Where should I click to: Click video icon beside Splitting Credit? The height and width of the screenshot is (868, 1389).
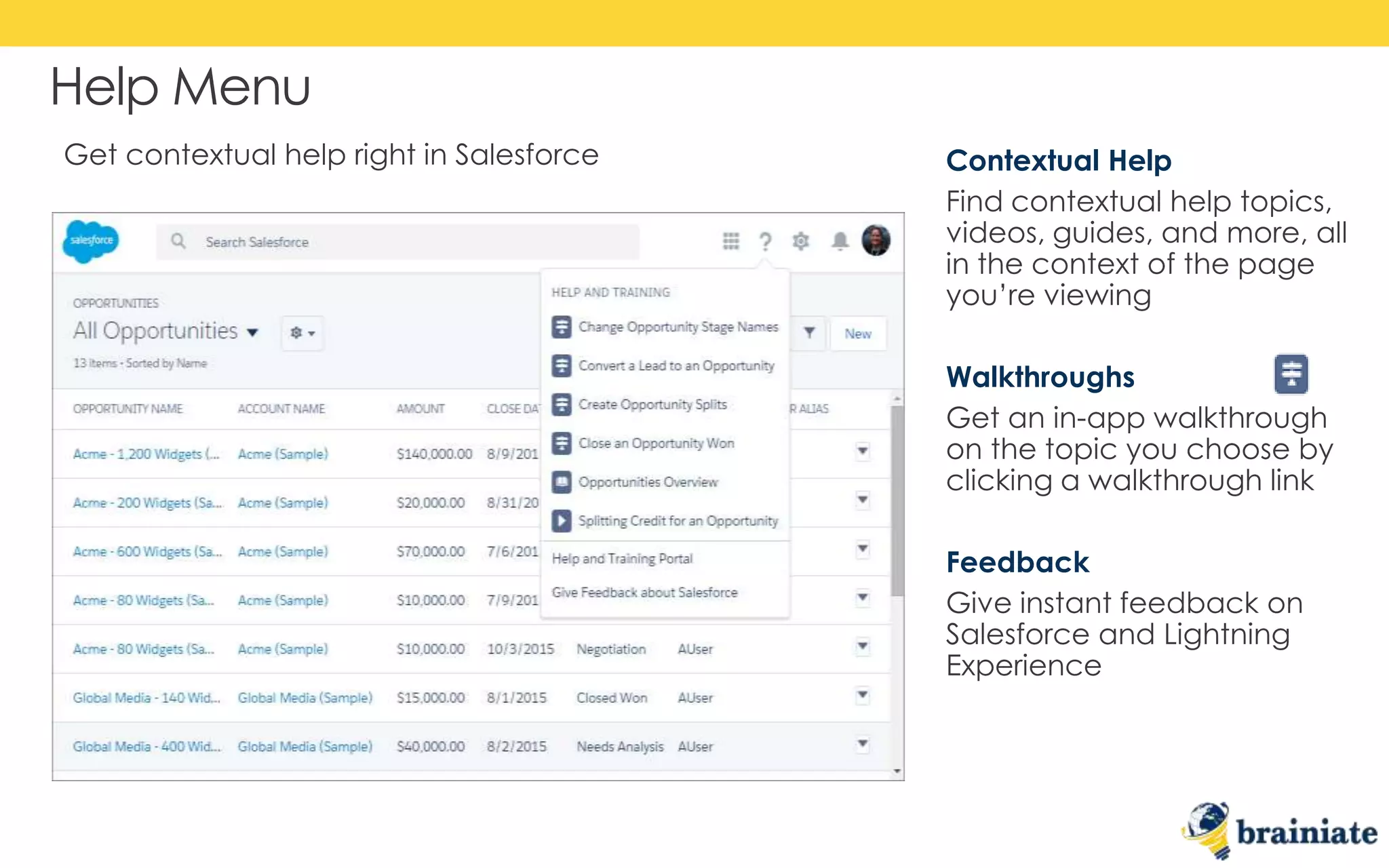click(x=561, y=521)
